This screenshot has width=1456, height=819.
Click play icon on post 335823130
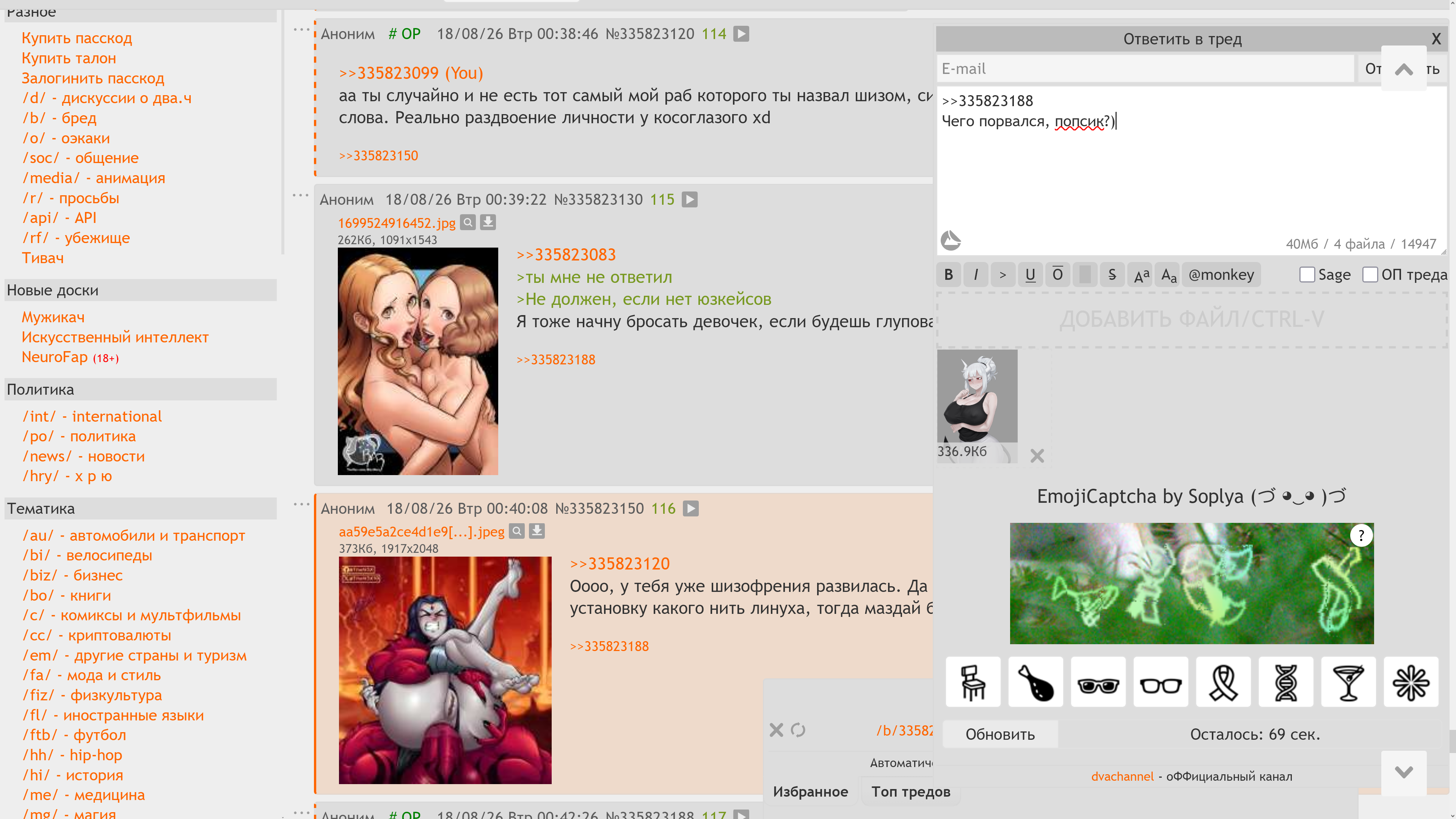(x=689, y=199)
